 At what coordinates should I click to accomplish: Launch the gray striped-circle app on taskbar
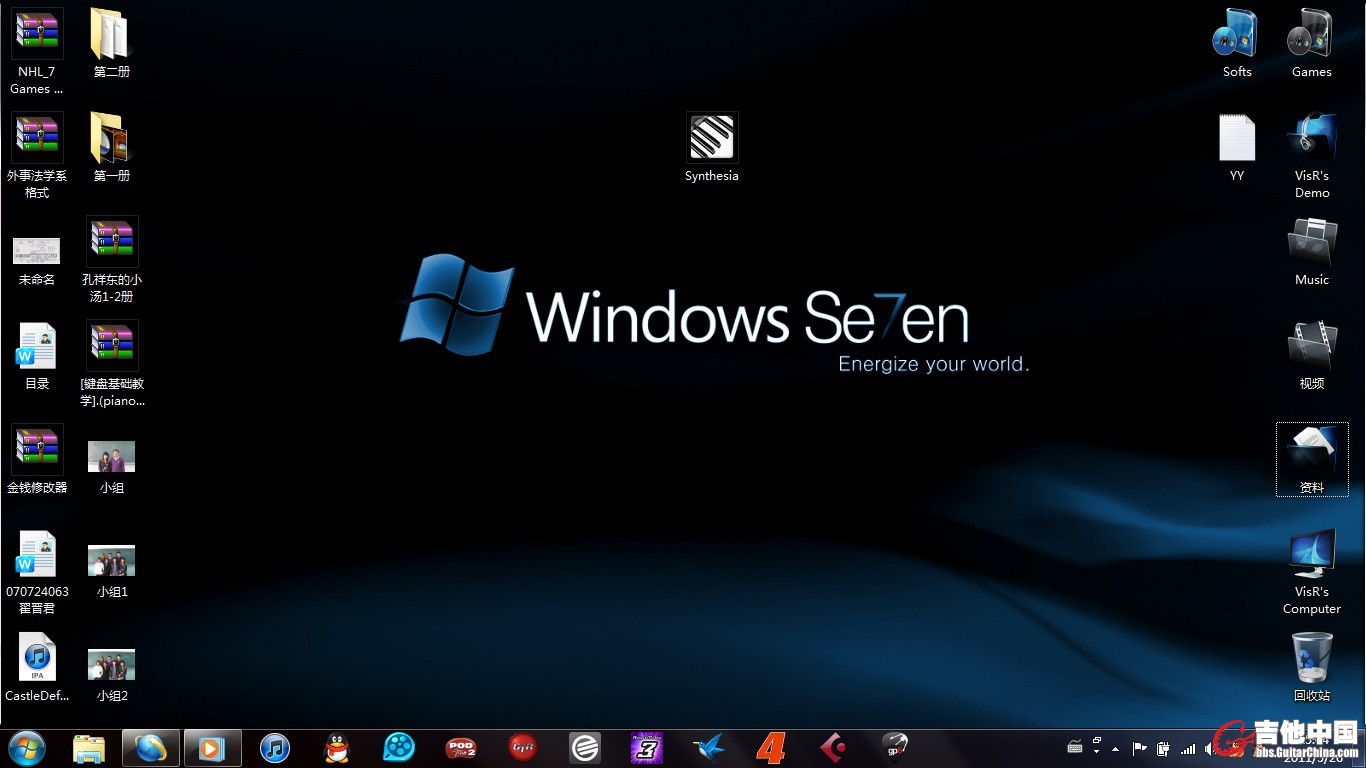585,748
